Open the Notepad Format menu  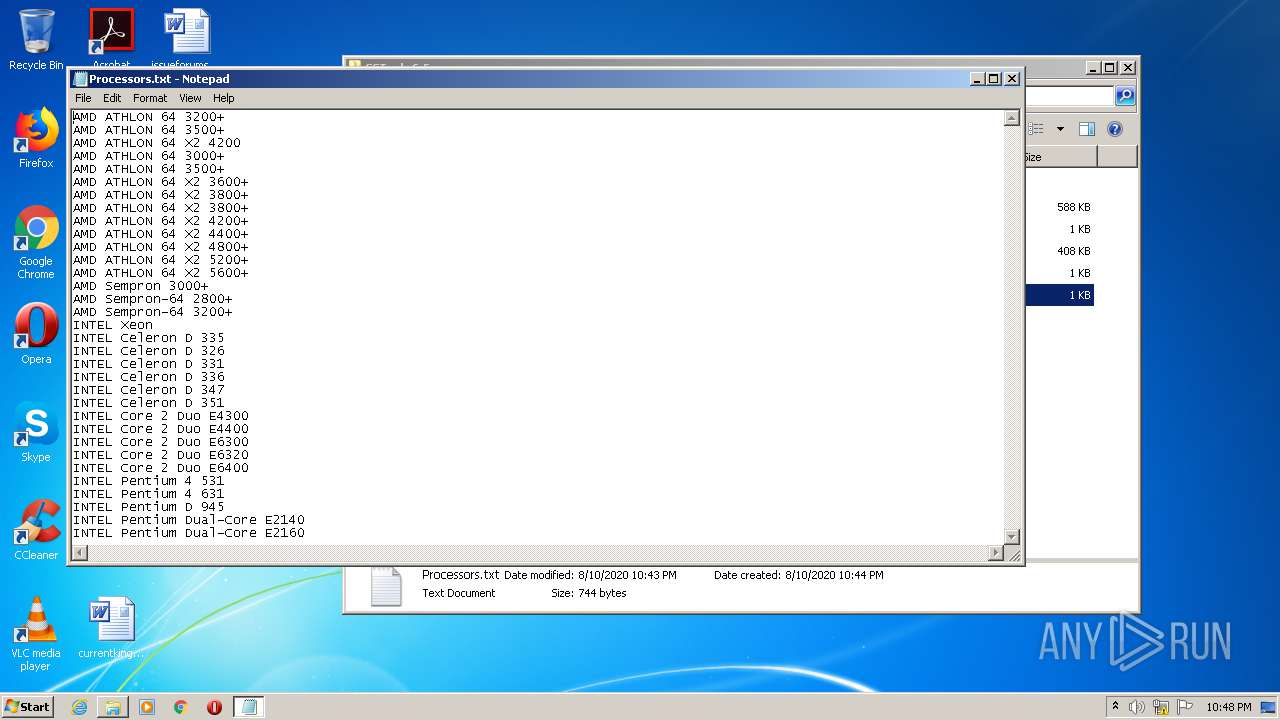click(150, 98)
